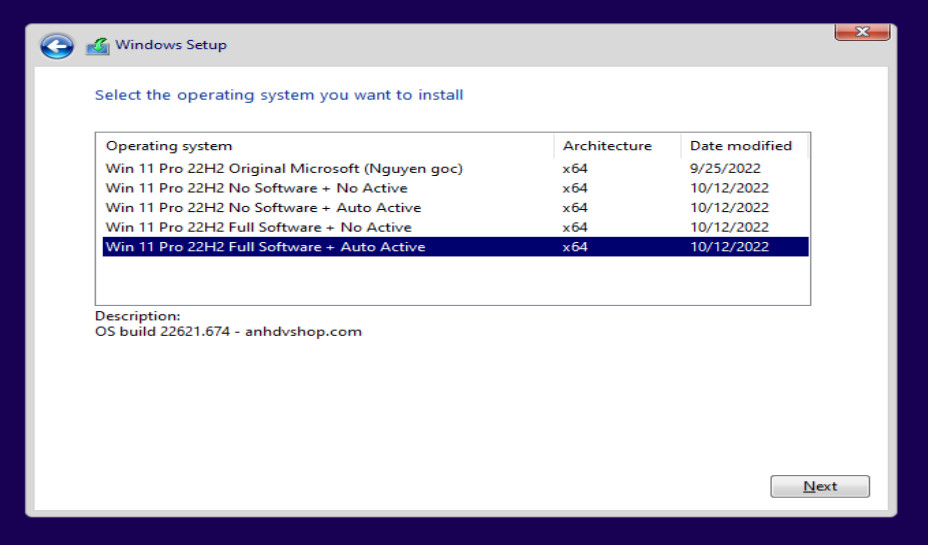This screenshot has height=545, width=928.
Task: Click the Operating system column header
Action: click(325, 146)
